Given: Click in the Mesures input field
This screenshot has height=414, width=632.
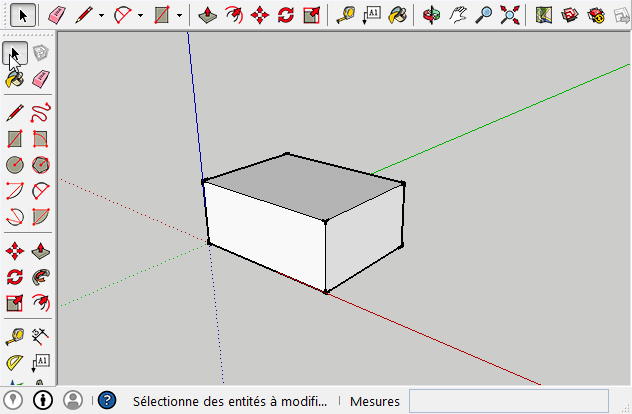Looking at the screenshot, I should click(508, 401).
